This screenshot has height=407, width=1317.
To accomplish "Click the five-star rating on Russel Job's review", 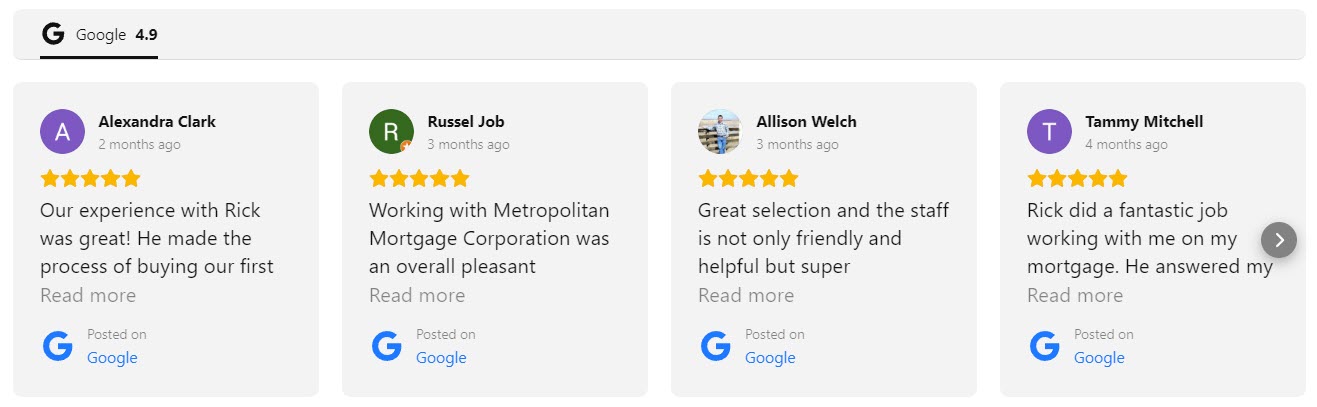I will pyautogui.click(x=419, y=179).
